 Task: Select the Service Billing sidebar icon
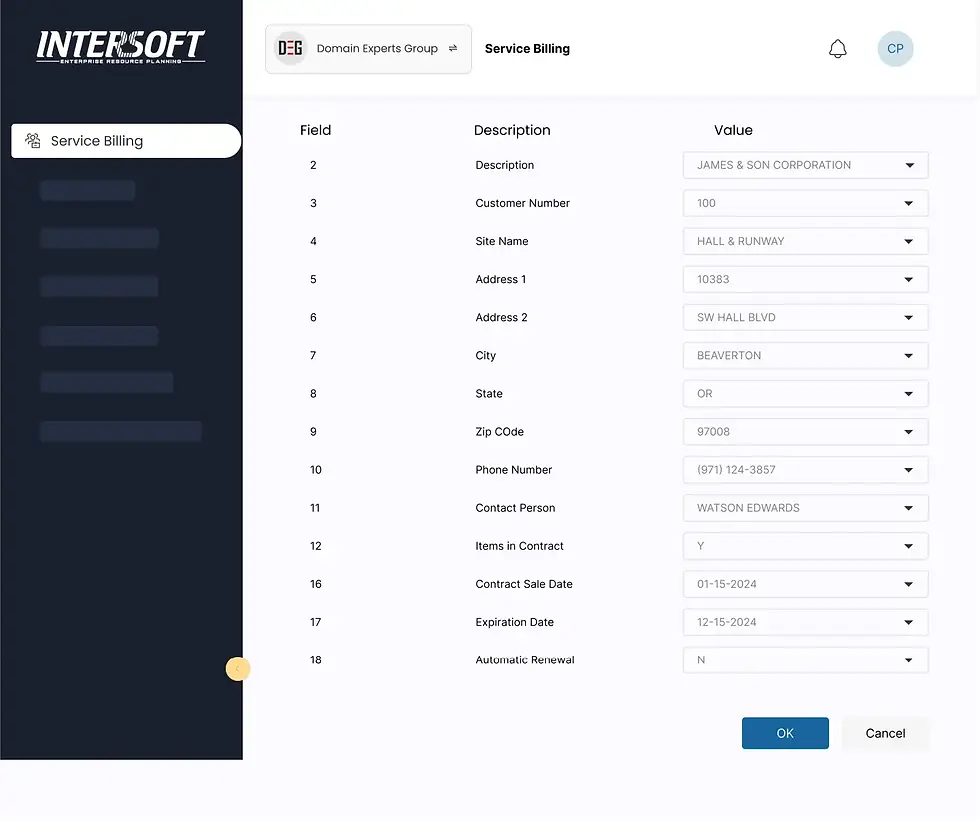click(35, 140)
